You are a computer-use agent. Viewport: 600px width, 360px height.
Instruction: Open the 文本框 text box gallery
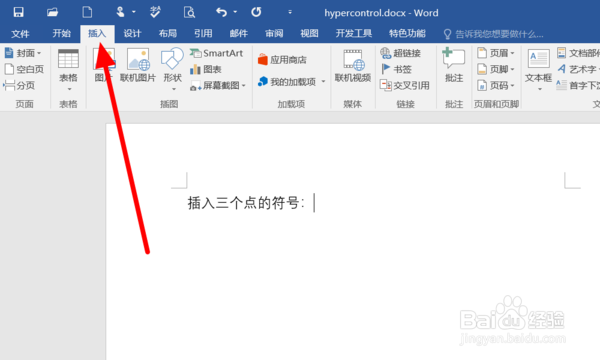click(x=538, y=70)
